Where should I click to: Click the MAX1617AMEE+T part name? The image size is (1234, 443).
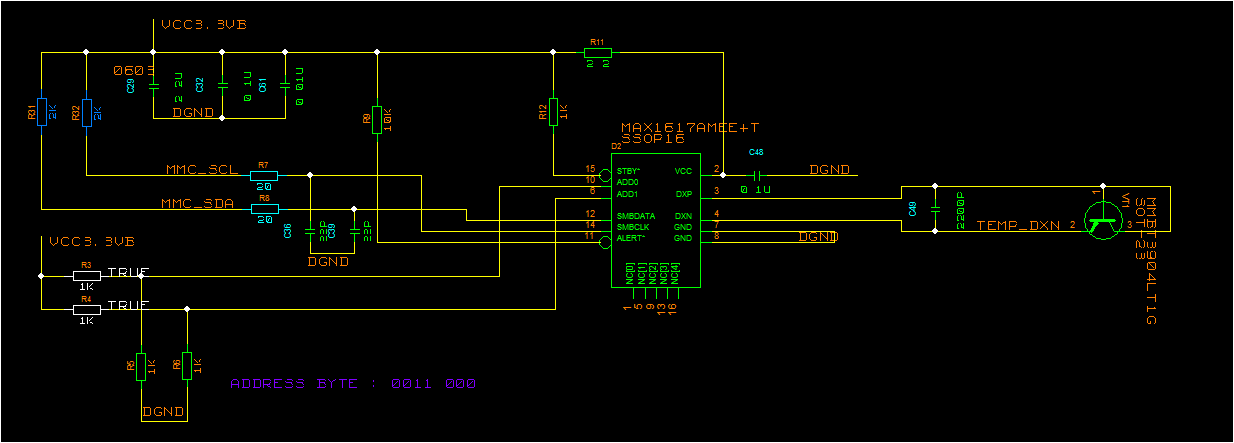[x=690, y=128]
